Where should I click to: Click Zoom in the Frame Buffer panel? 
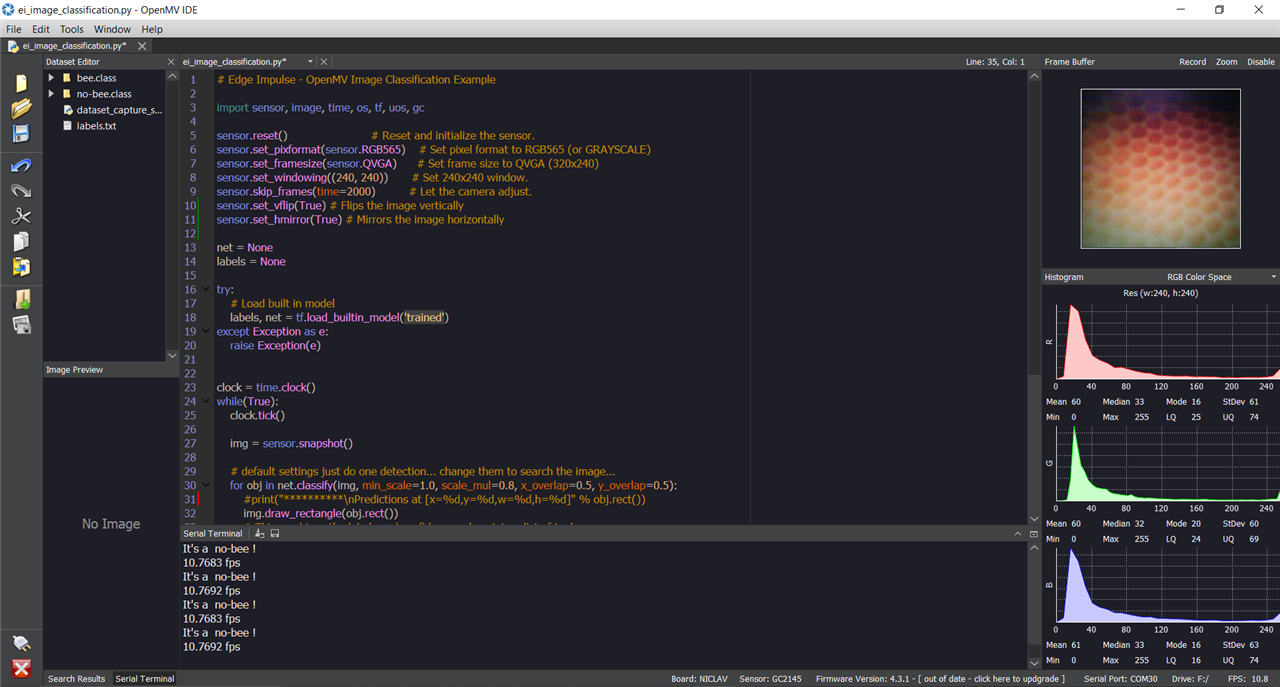tap(1227, 62)
